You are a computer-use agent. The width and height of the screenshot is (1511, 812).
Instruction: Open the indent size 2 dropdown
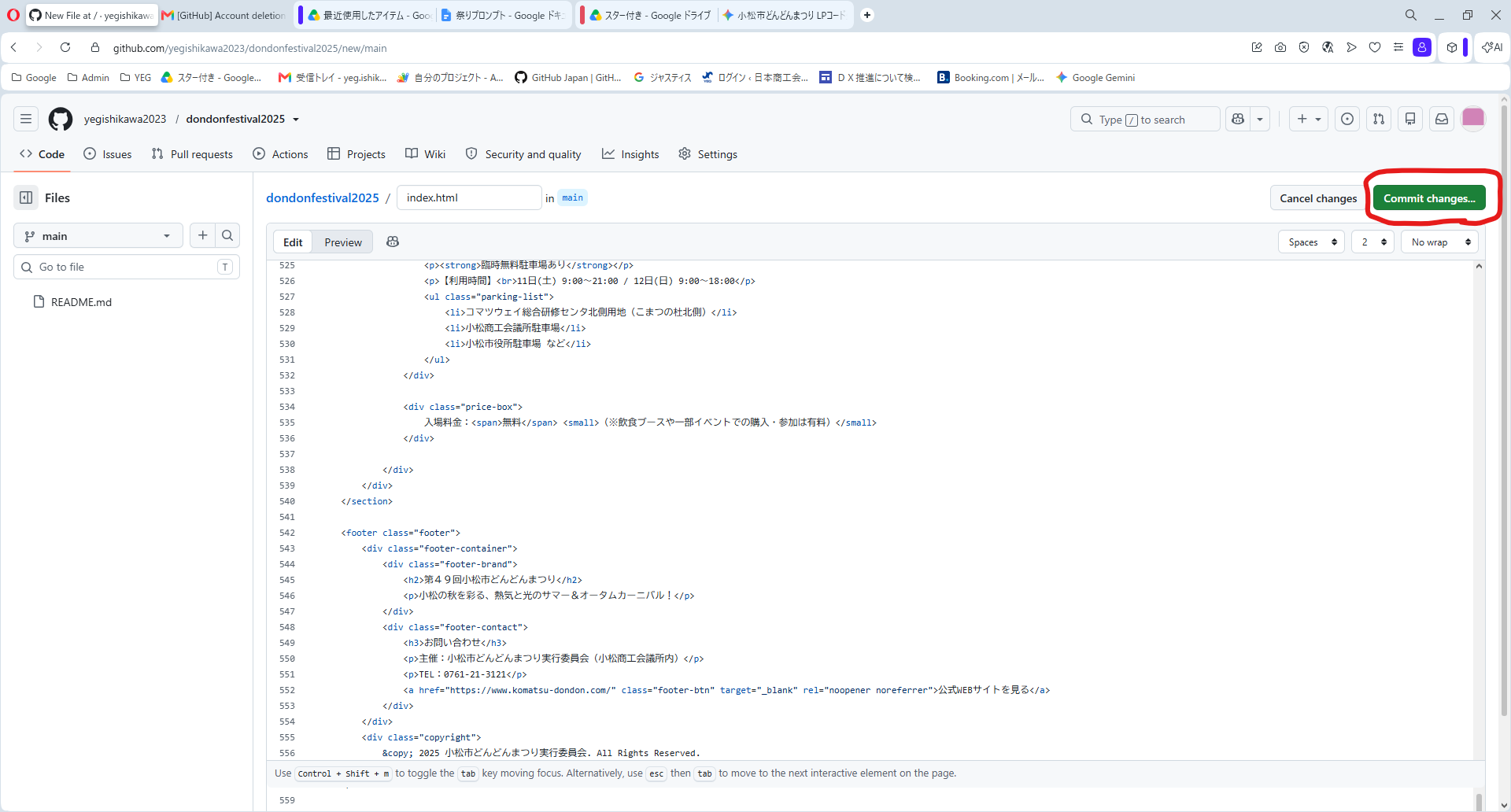[1373, 242]
